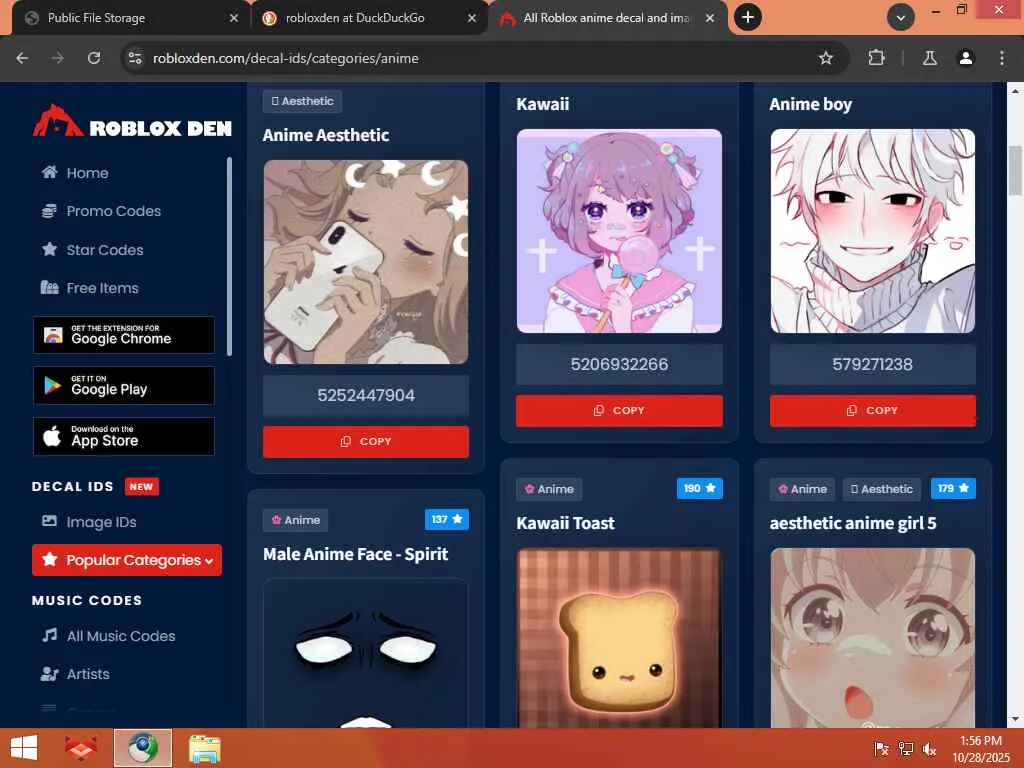Image resolution: width=1024 pixels, height=768 pixels.
Task: Expand the Popular Categories dropdown
Action: [127, 560]
